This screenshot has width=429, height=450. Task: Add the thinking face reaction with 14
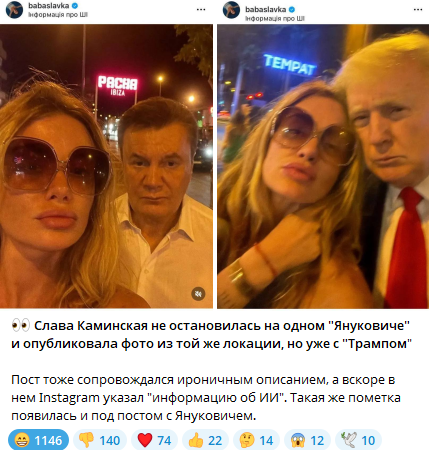pos(256,440)
